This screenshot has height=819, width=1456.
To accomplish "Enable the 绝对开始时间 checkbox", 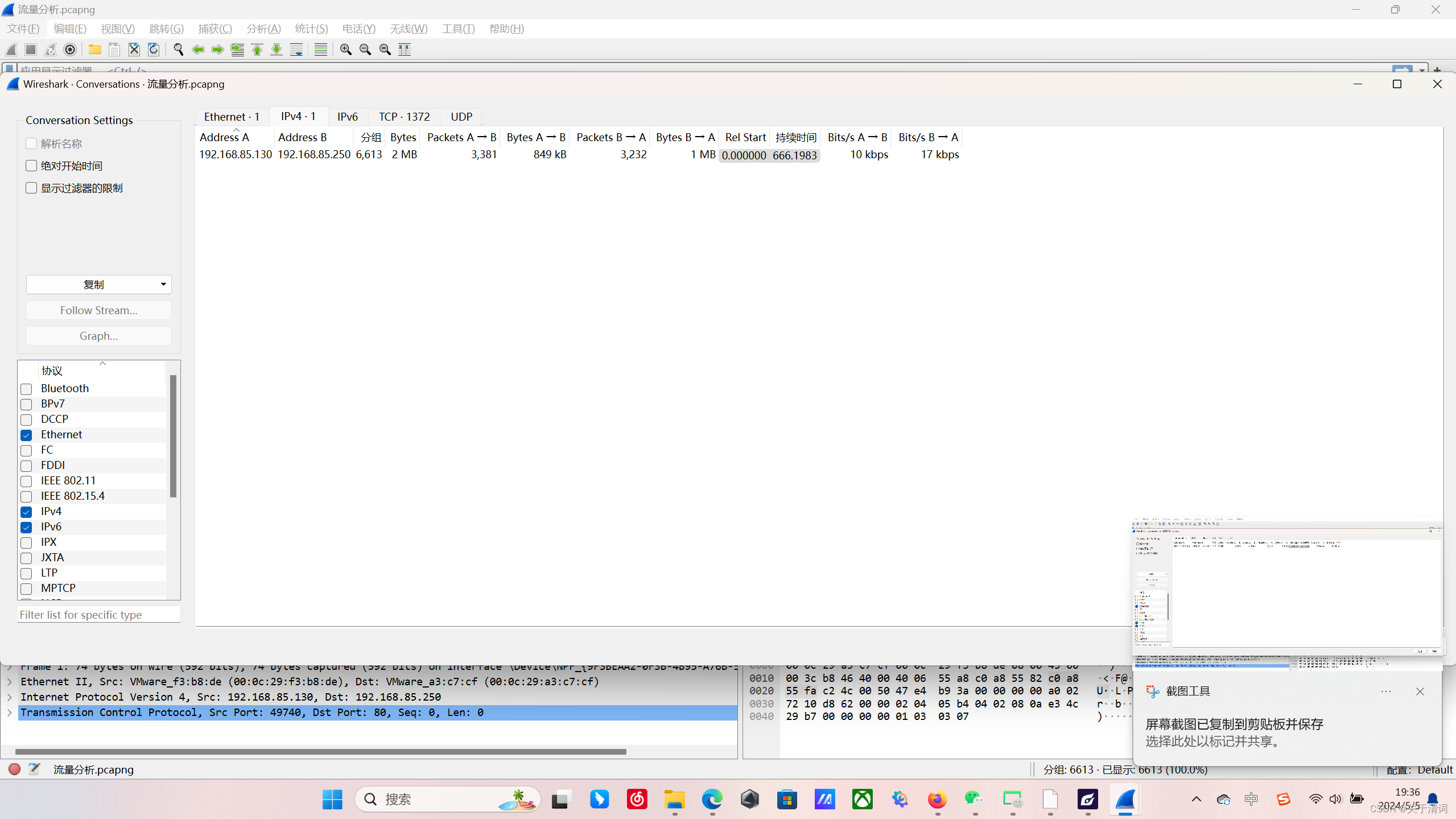I will click(31, 166).
